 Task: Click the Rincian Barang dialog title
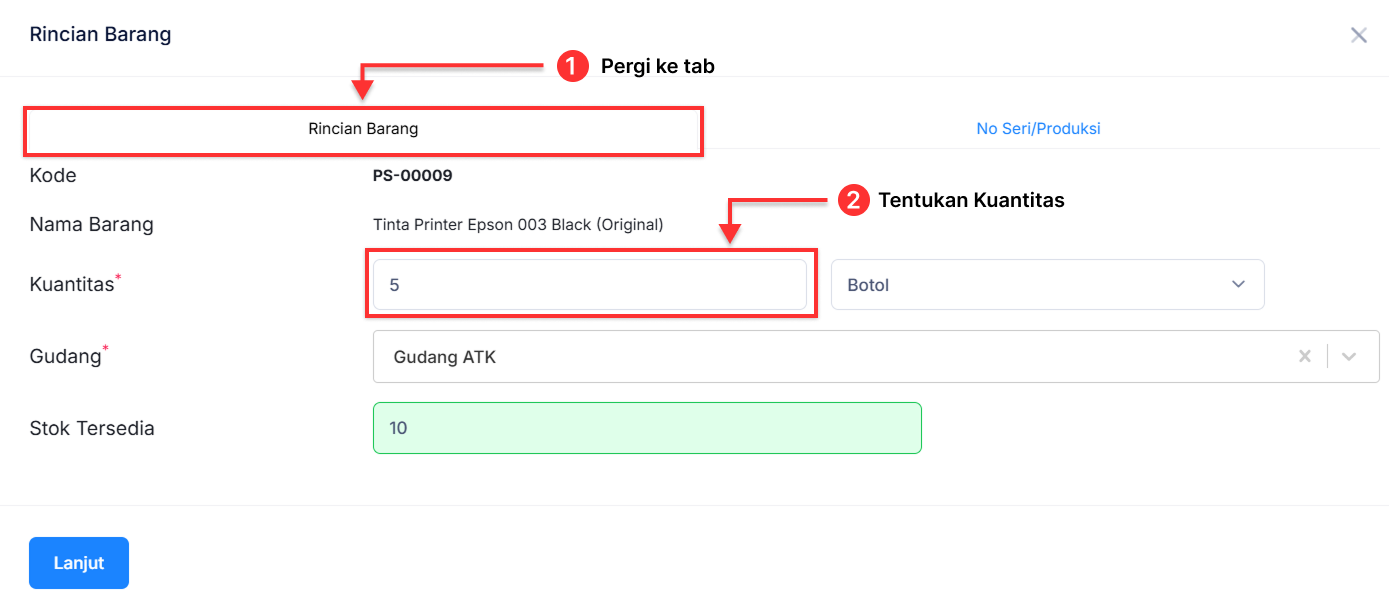pos(100,34)
